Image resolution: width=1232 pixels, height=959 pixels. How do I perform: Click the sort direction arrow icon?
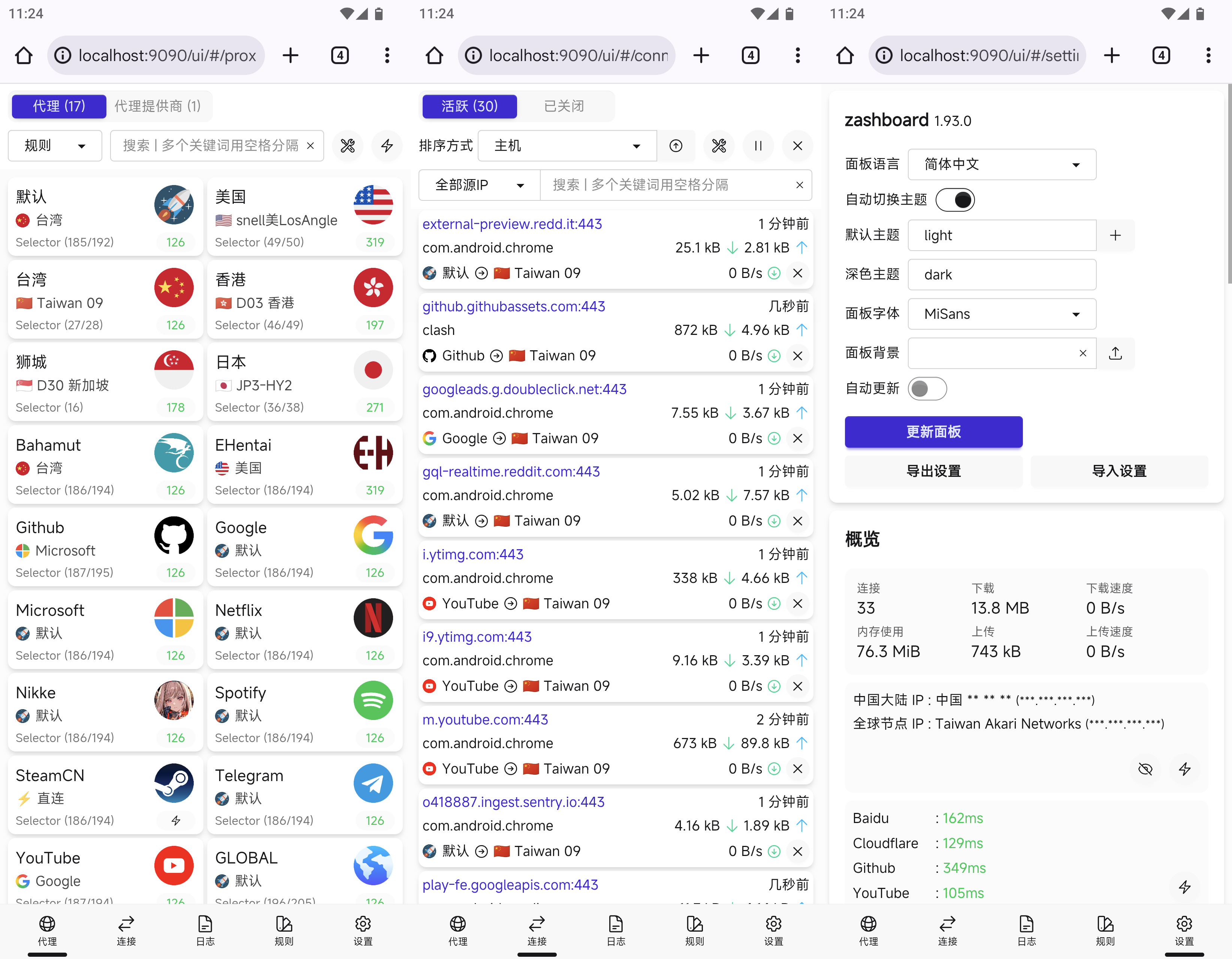(x=676, y=146)
